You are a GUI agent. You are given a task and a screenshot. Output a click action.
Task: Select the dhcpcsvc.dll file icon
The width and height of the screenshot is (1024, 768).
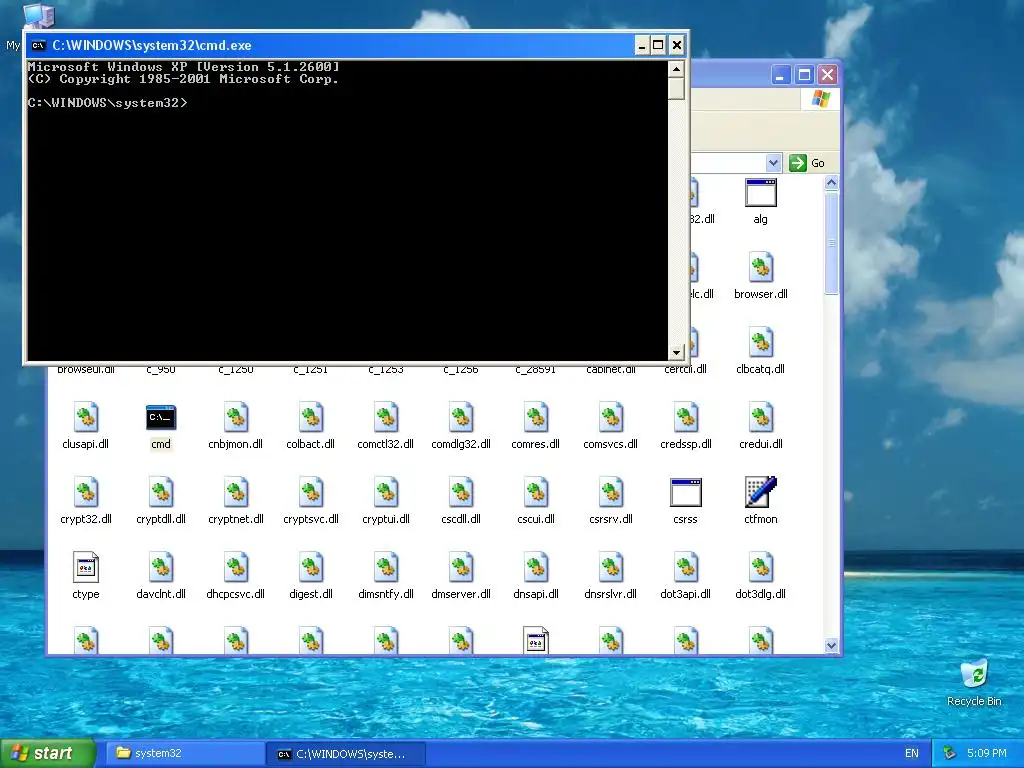236,568
